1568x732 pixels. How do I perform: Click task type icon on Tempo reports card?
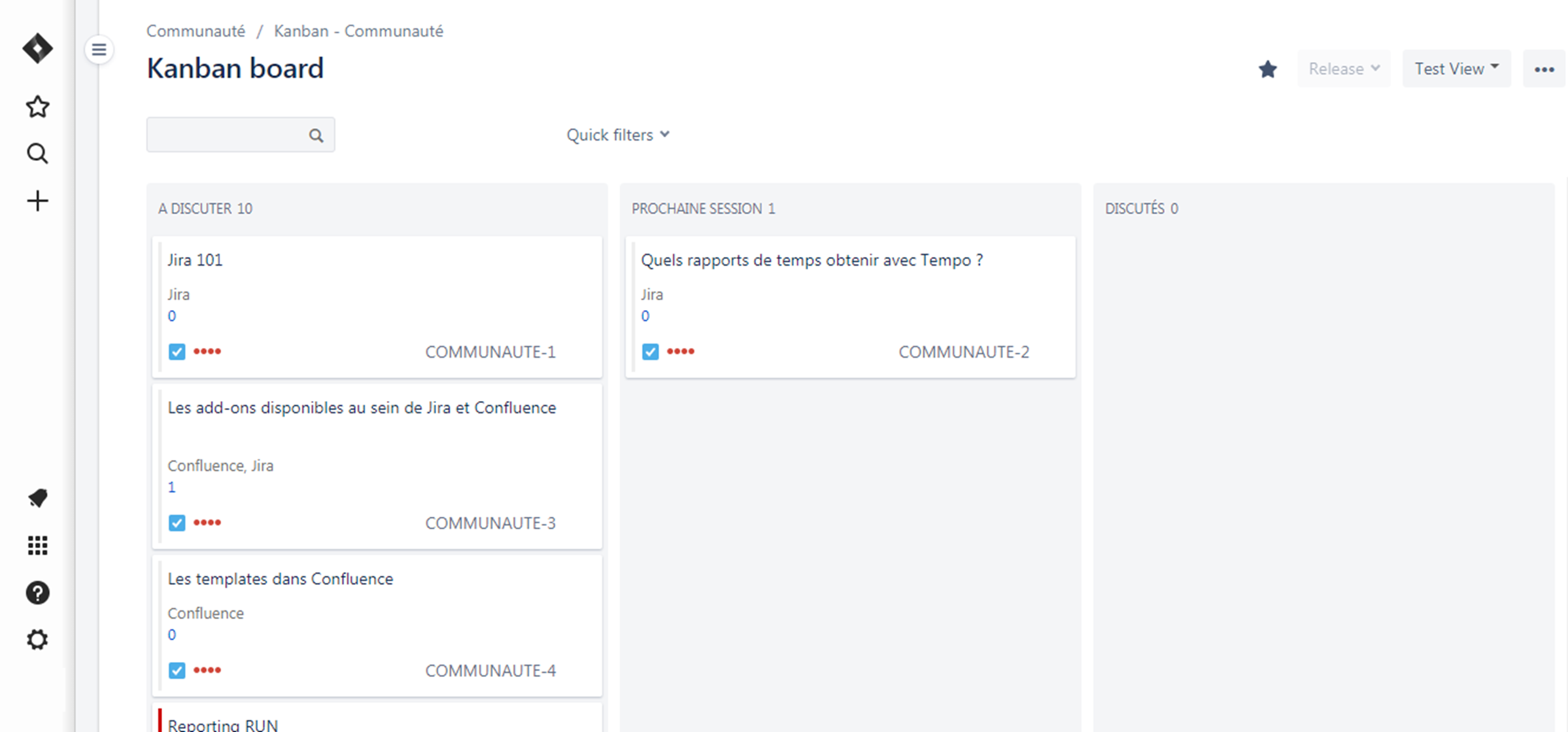650,351
